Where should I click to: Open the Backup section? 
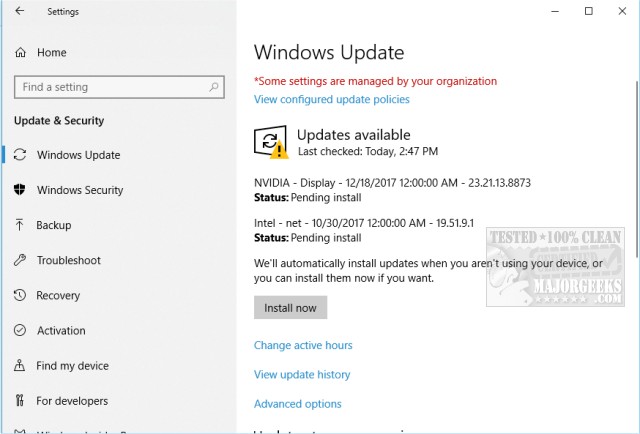pyautogui.click(x=53, y=225)
